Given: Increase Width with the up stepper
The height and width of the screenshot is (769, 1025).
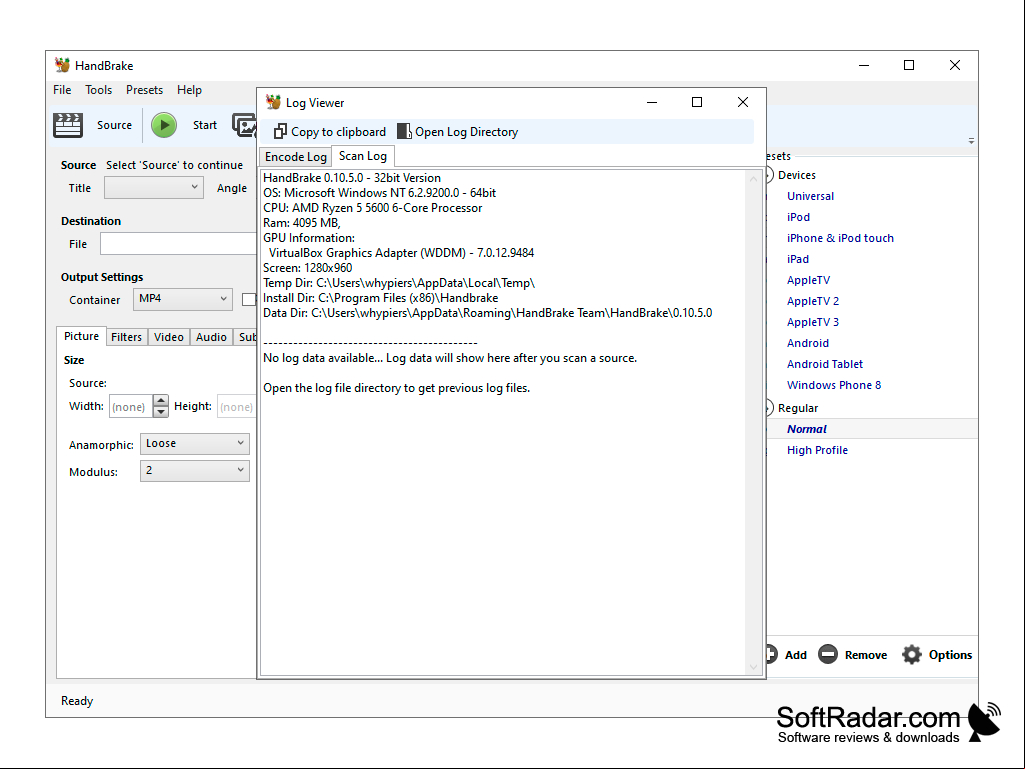Looking at the screenshot, I should coord(161,400).
